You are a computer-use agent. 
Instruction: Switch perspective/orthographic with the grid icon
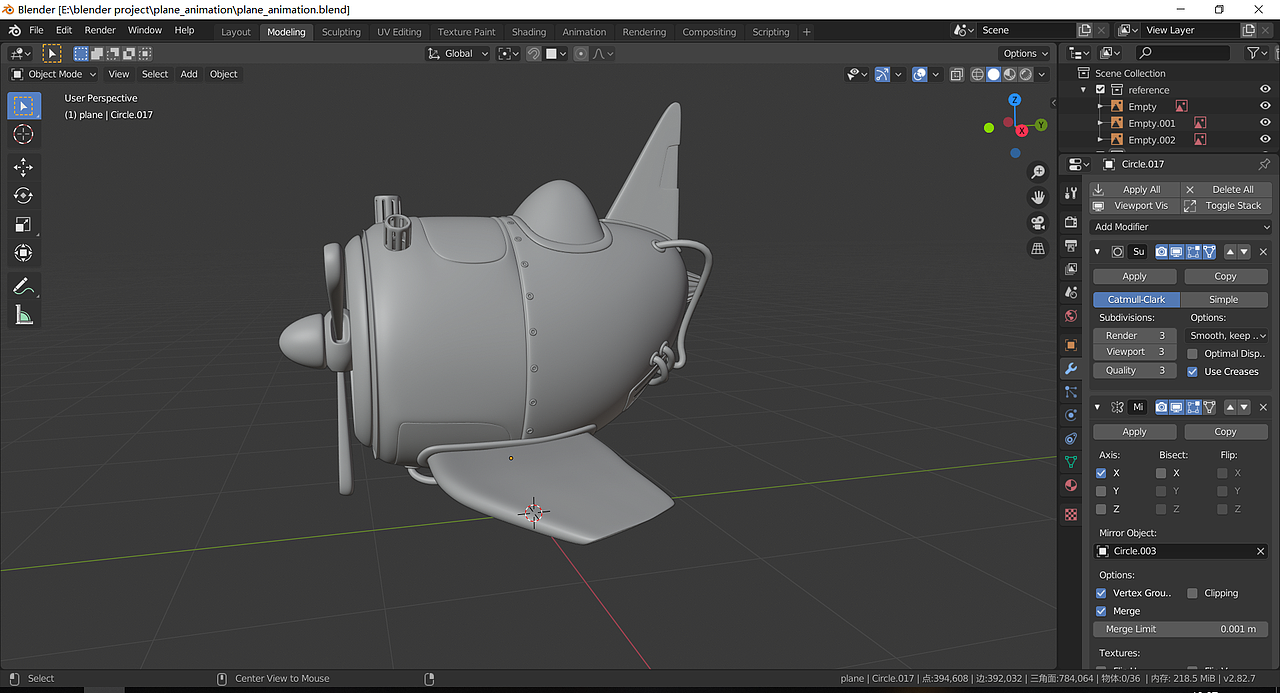tap(1038, 247)
